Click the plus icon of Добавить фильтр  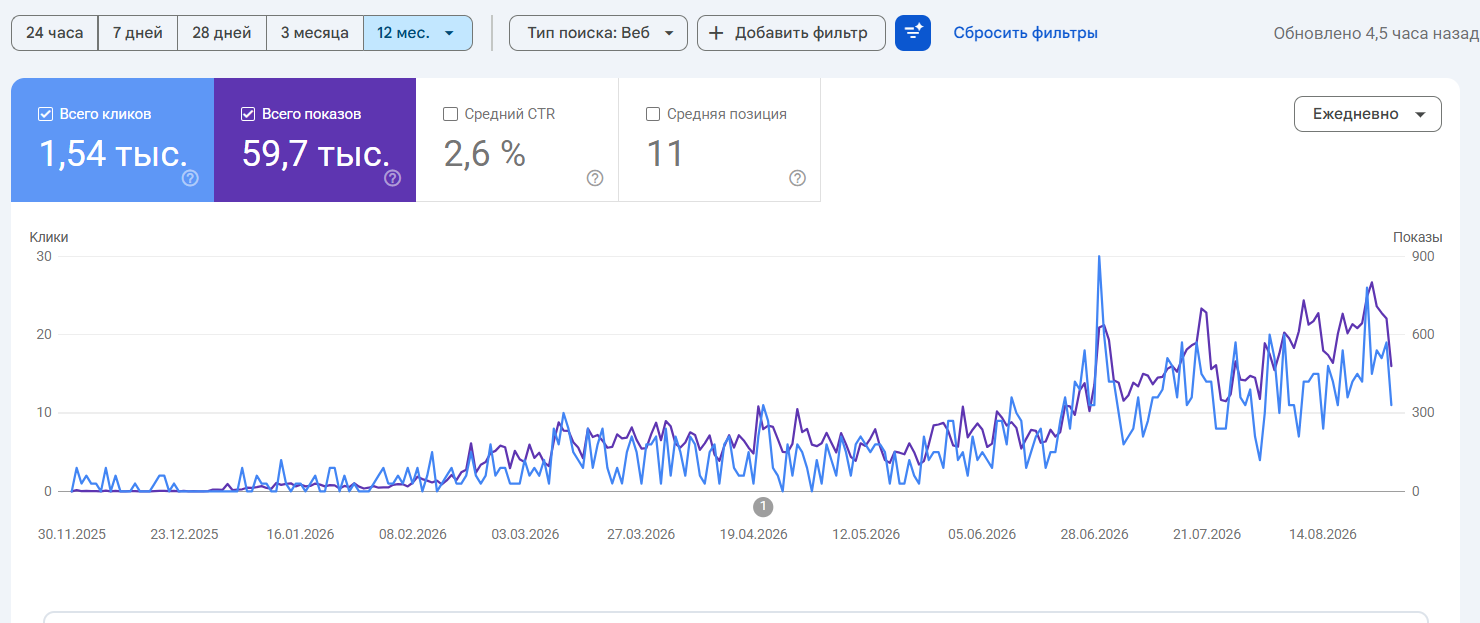[716, 33]
